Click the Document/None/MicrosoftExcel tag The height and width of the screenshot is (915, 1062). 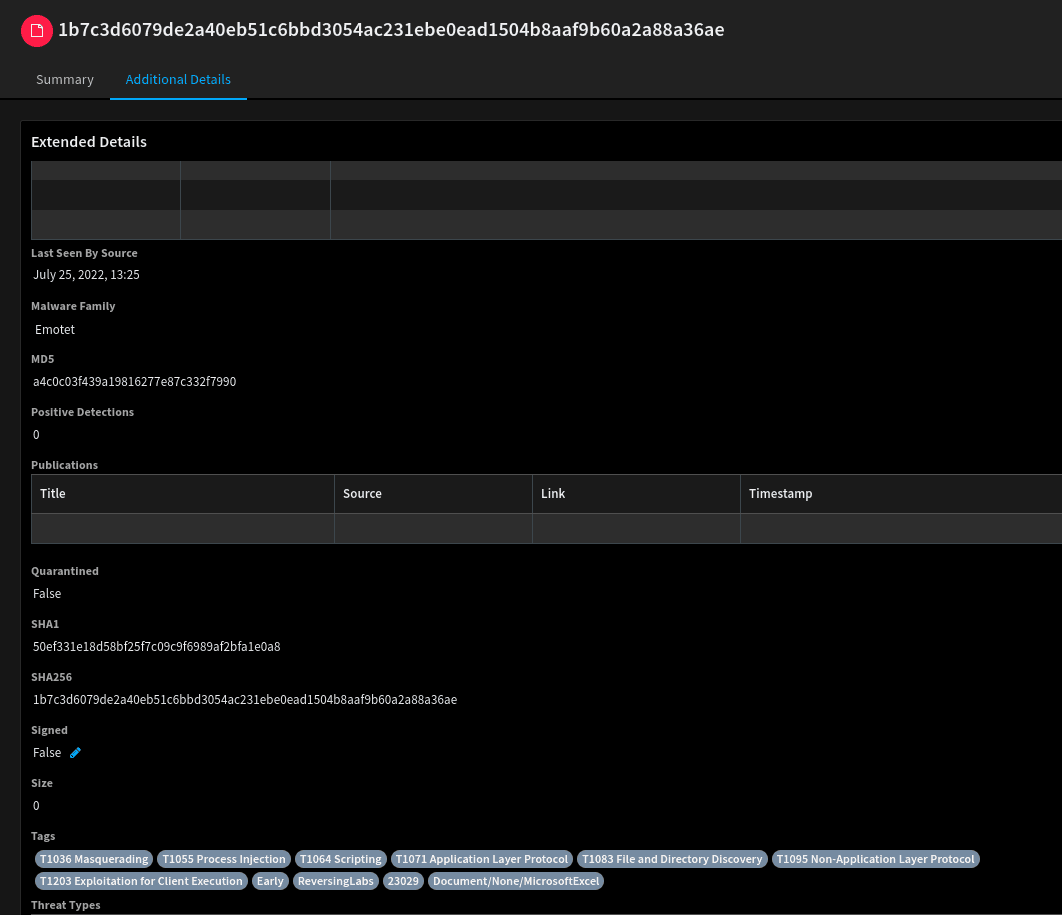(516, 880)
